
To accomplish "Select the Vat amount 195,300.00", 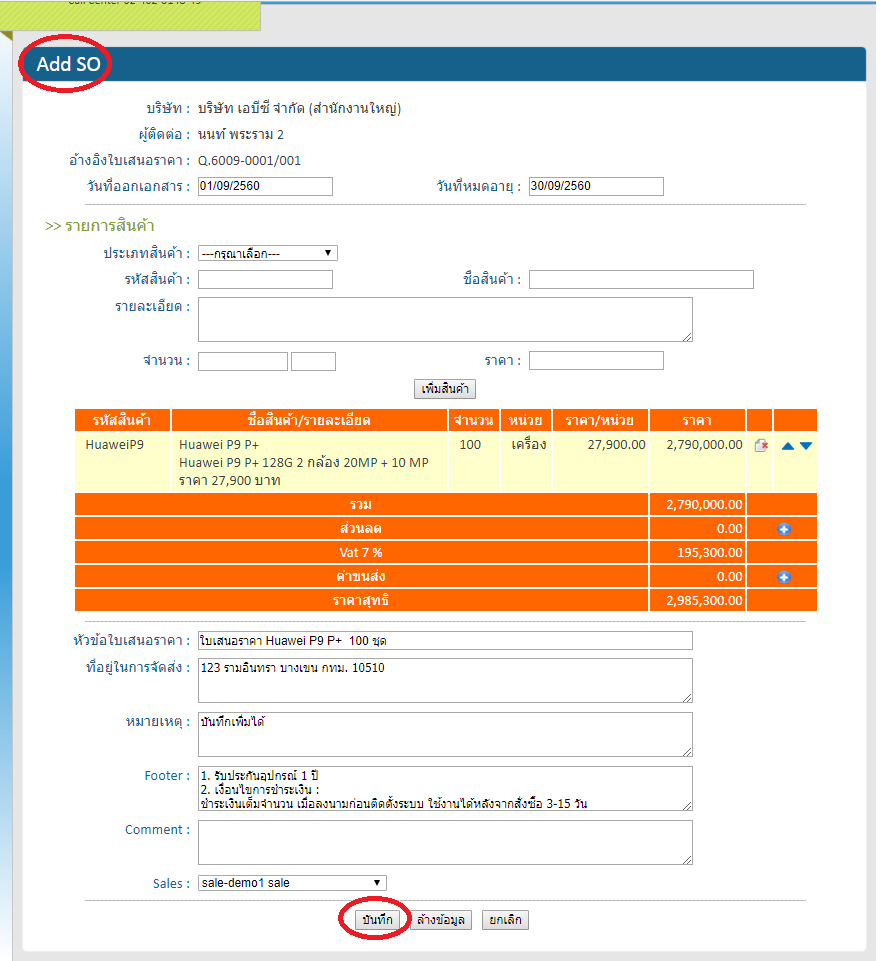I will click(710, 553).
